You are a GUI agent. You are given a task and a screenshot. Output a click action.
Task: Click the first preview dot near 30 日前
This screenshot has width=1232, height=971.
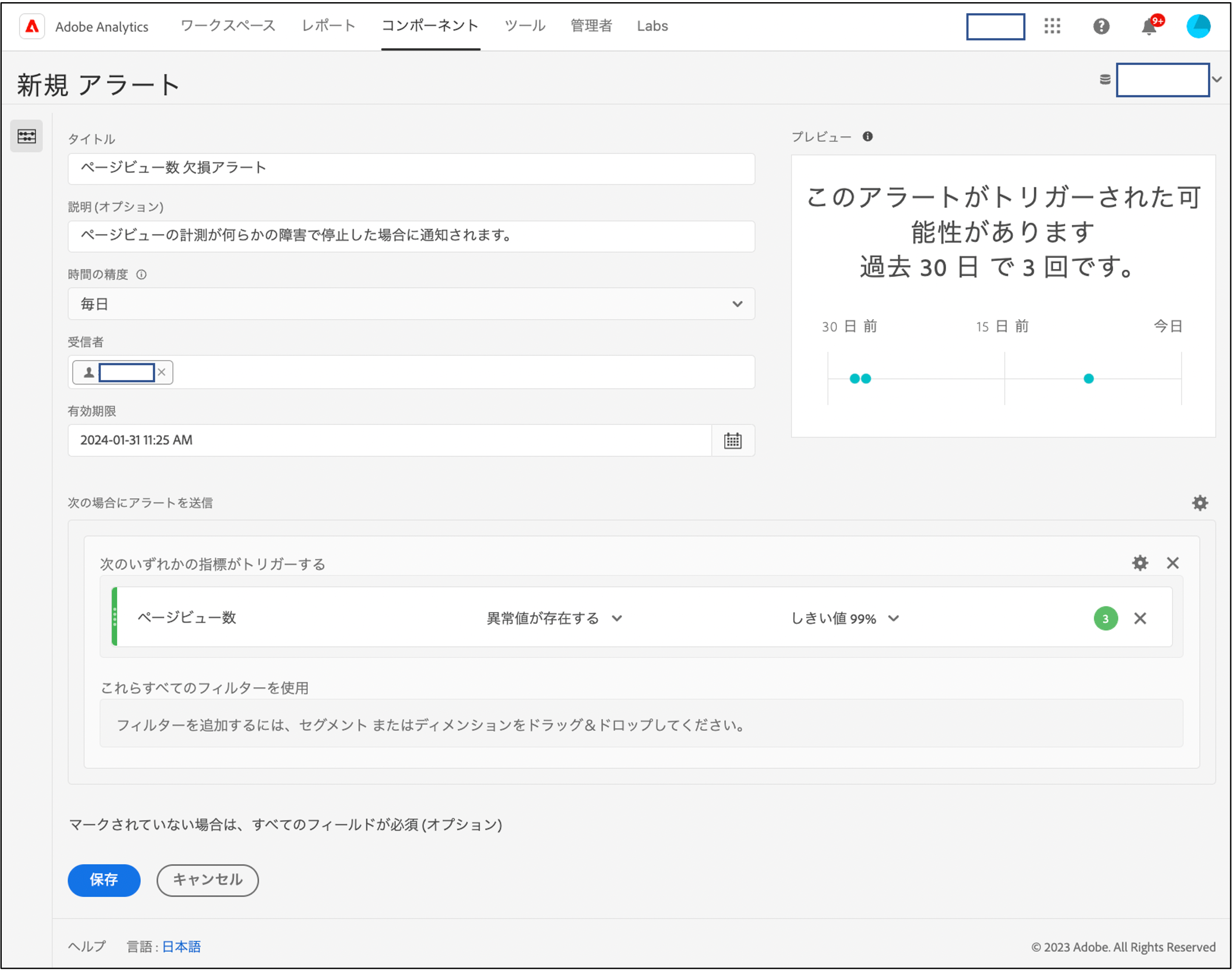pos(854,379)
